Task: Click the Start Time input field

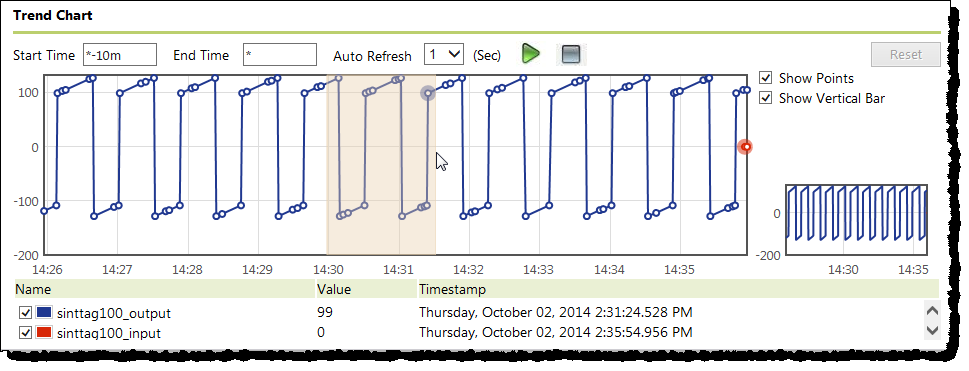Action: tap(119, 54)
